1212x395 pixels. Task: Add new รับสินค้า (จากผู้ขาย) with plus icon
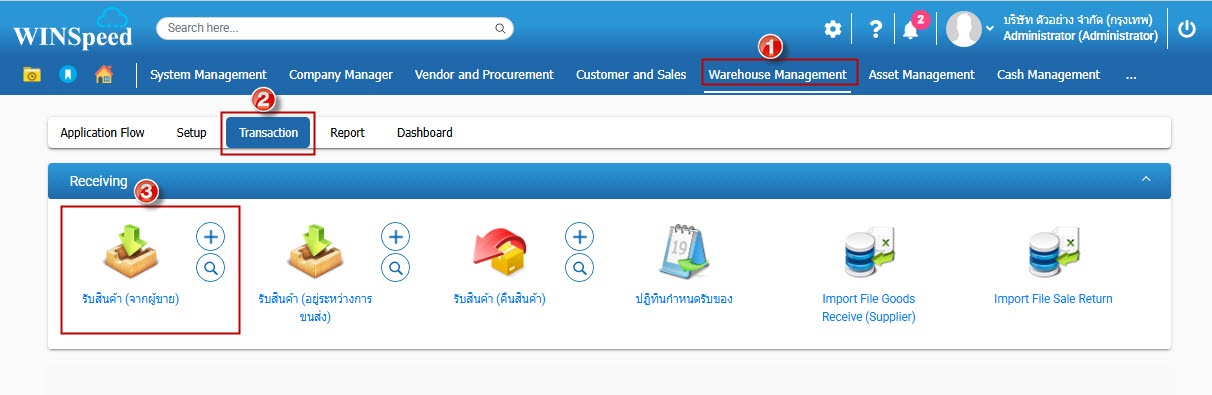click(210, 236)
